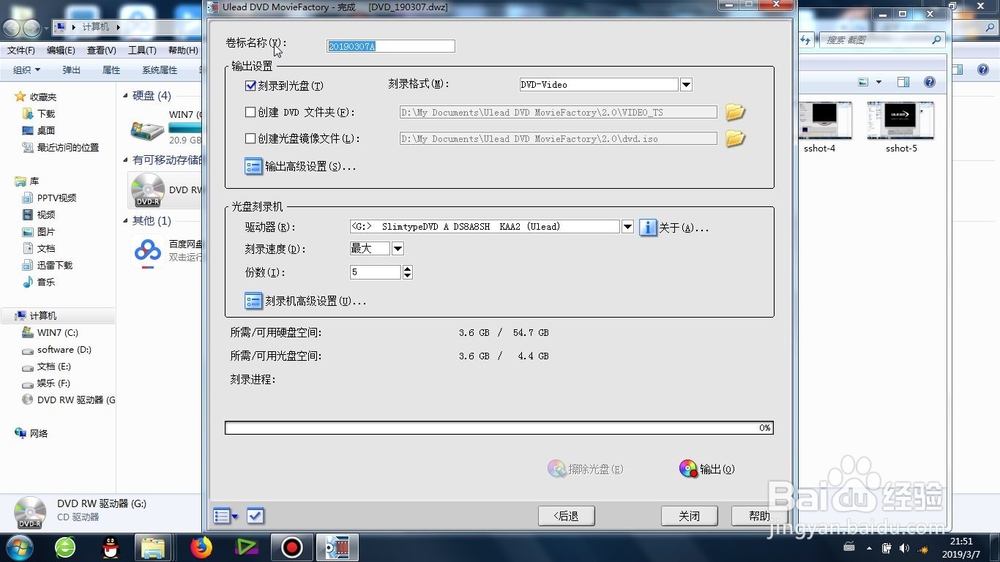The image size is (1000, 562).
Task: Open Baidu Netdisk icon in Explorer
Action: click(x=147, y=251)
